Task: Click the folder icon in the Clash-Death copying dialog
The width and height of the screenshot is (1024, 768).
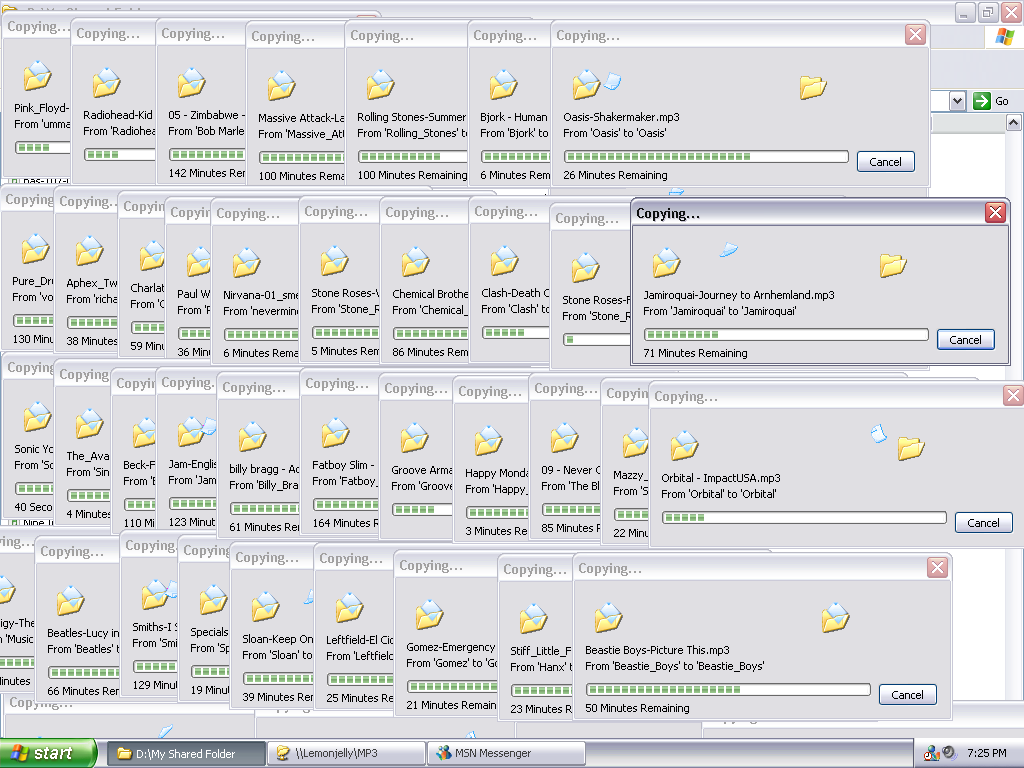Action: pos(504,261)
